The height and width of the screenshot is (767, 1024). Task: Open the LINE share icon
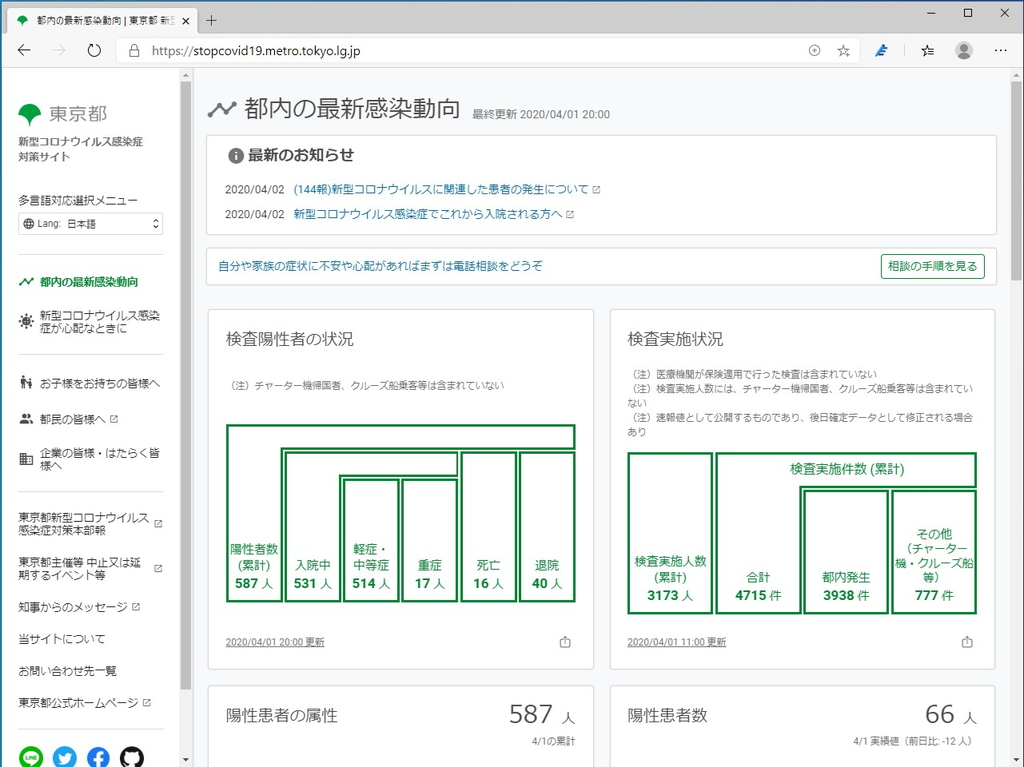pyautogui.click(x=31, y=757)
